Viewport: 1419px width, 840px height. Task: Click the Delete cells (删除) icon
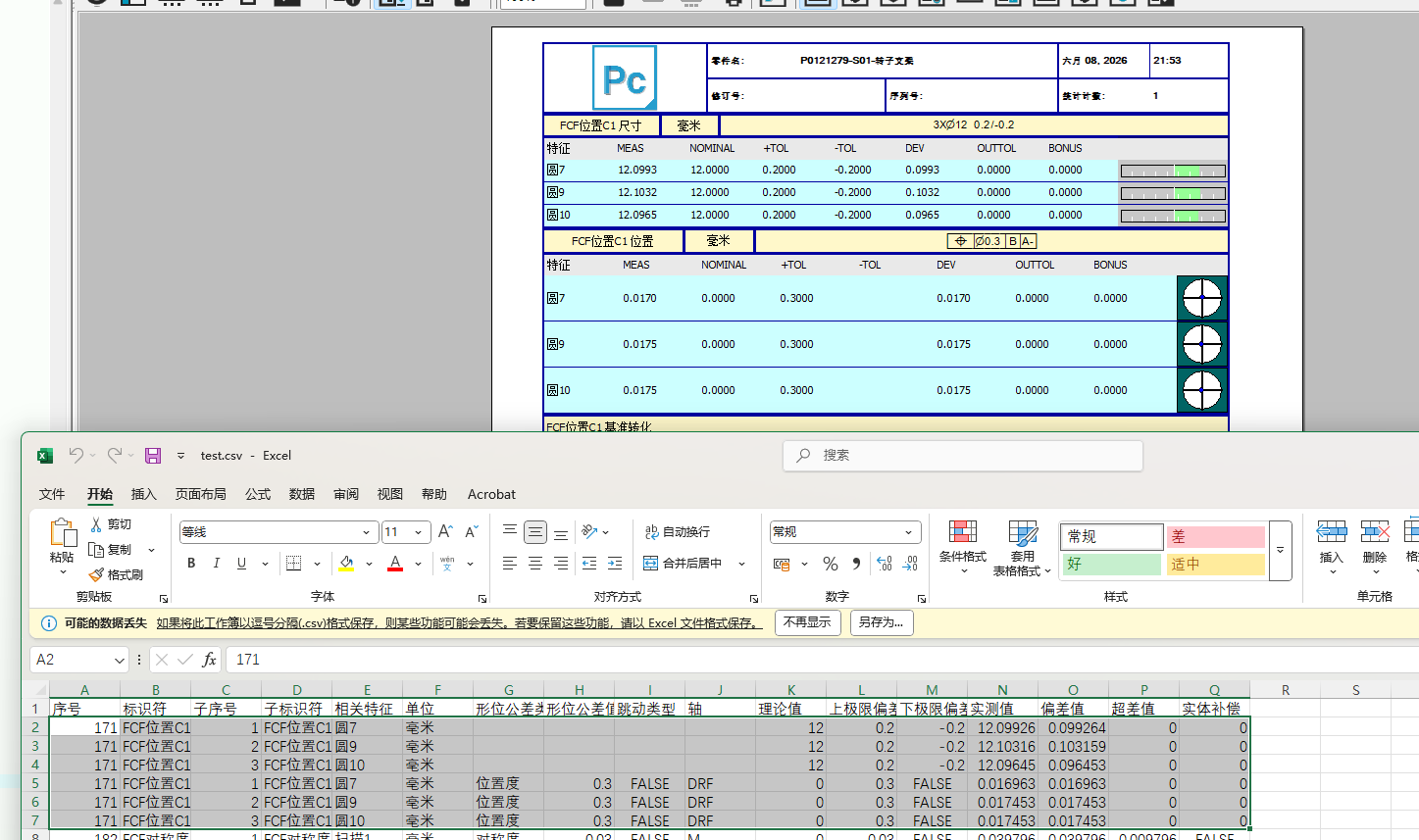coord(1375,532)
